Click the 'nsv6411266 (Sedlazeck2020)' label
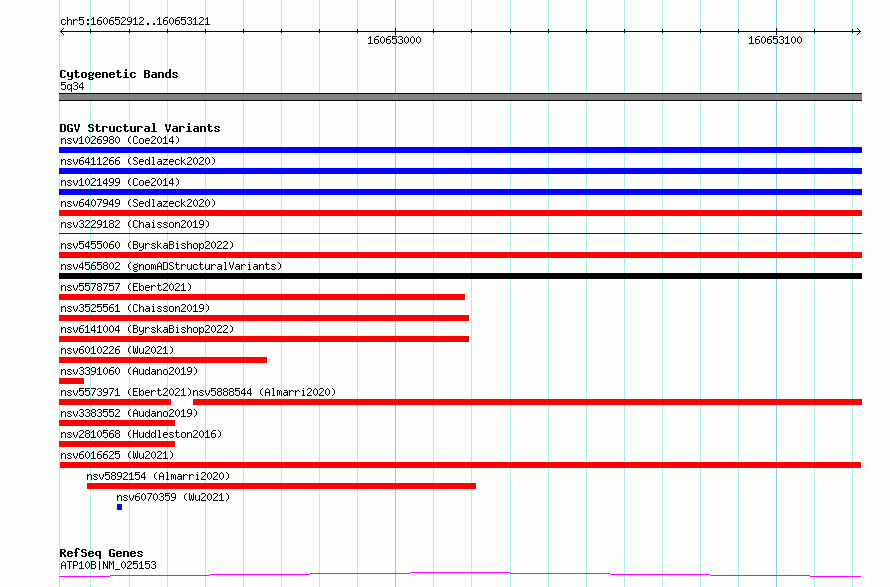This screenshot has width=890, height=587. 138,161
